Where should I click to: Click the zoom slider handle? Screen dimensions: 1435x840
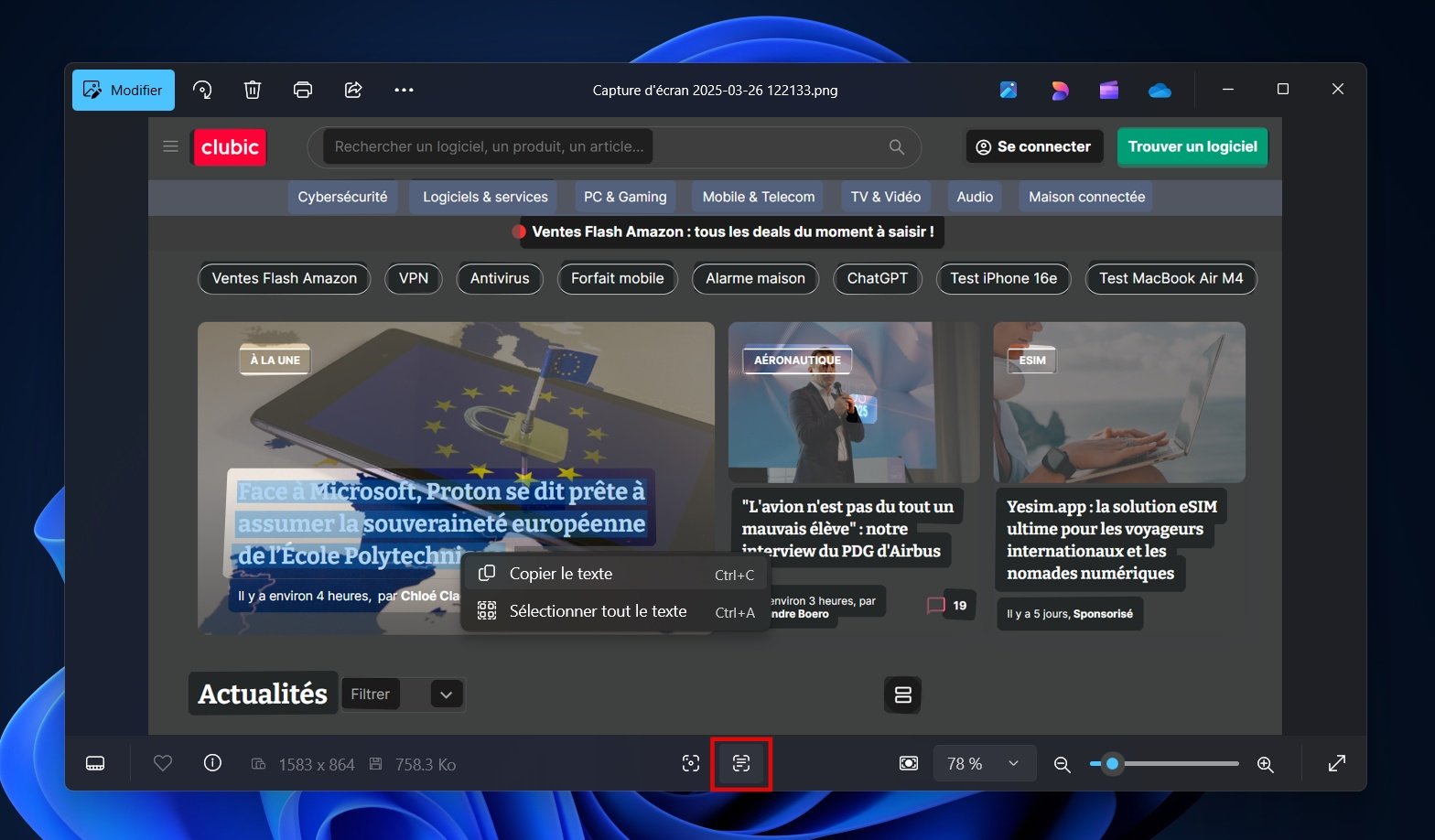pos(1112,763)
